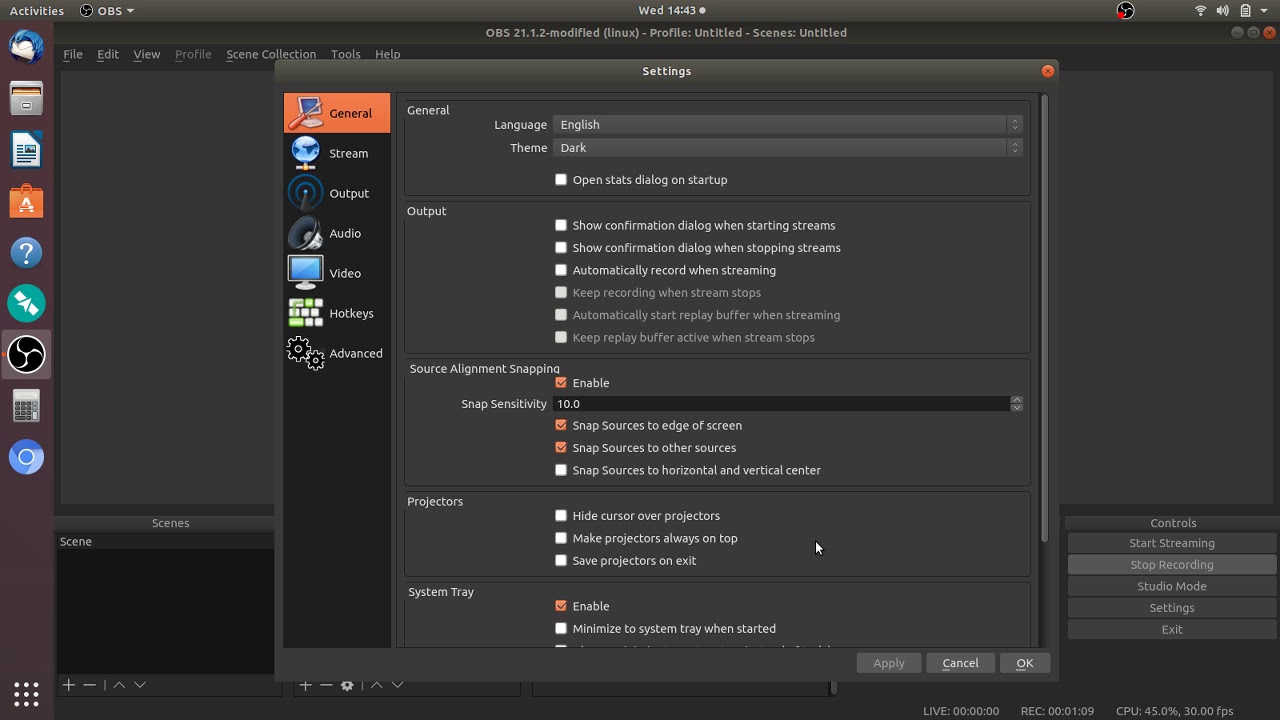Check Make projectors always on top

pos(646,538)
